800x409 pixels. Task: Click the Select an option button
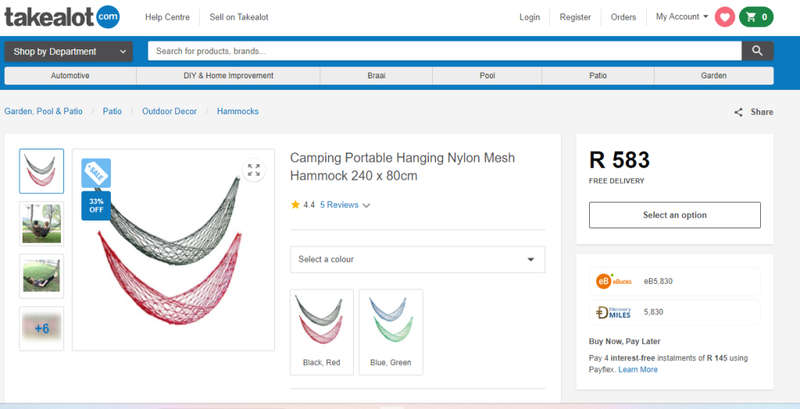pyautogui.click(x=674, y=215)
